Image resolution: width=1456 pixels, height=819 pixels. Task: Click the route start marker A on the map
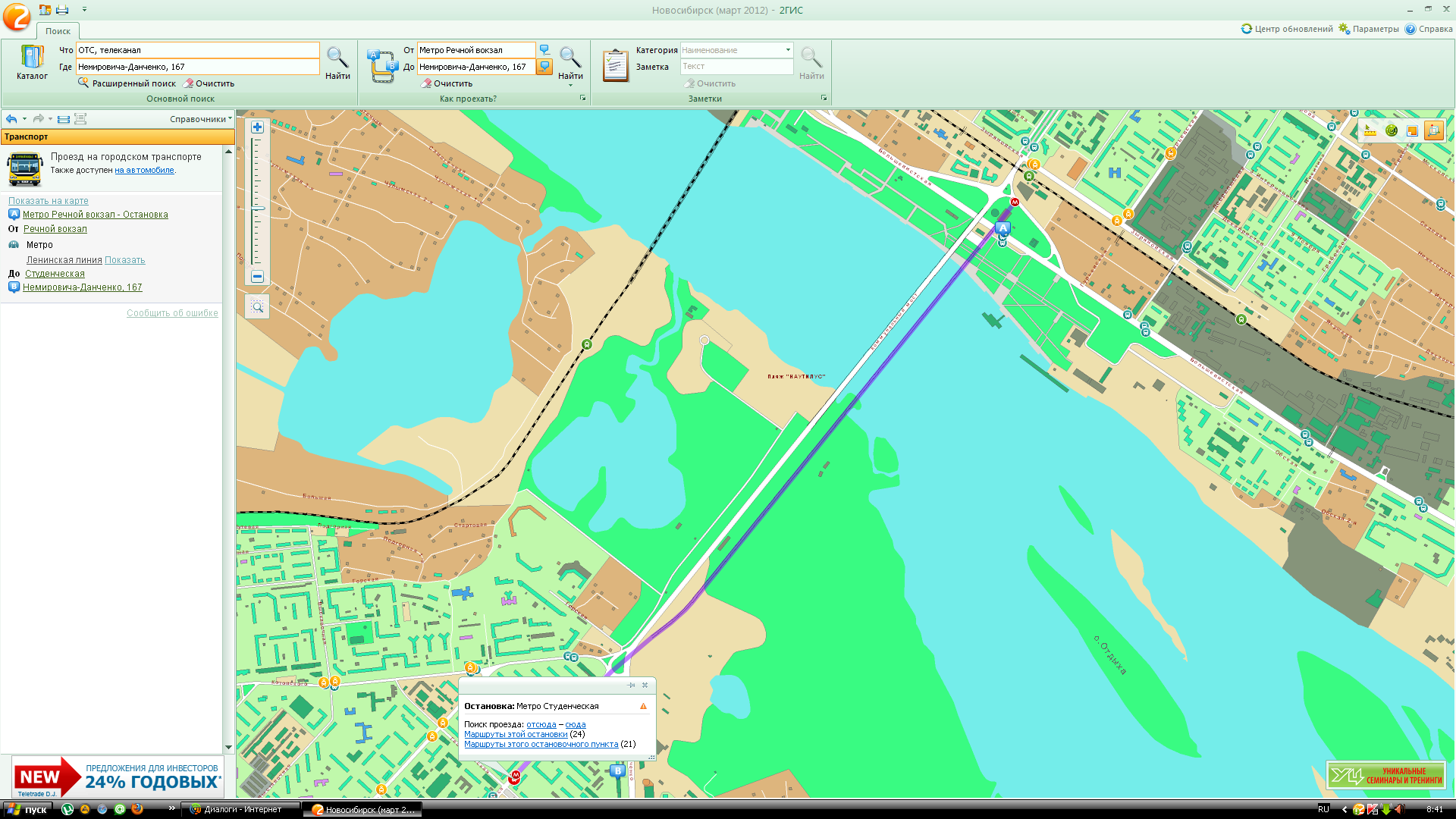click(x=1003, y=227)
